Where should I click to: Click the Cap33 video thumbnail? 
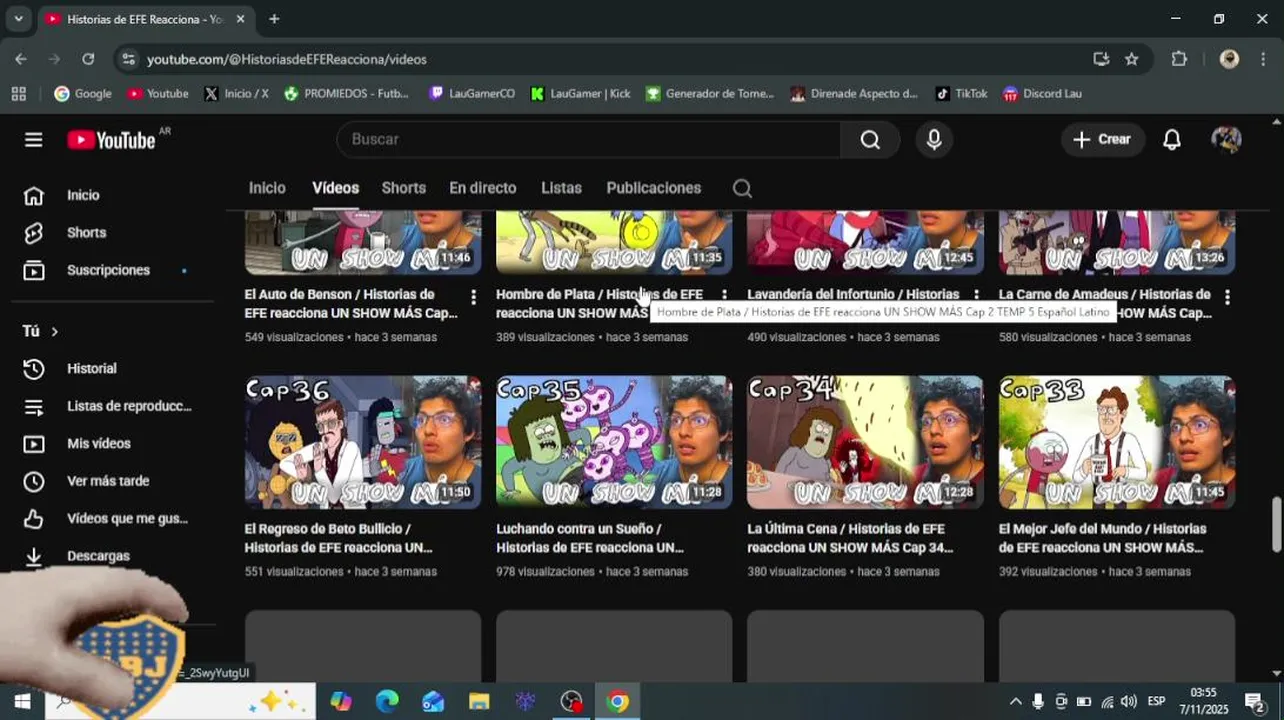[x=1117, y=442]
